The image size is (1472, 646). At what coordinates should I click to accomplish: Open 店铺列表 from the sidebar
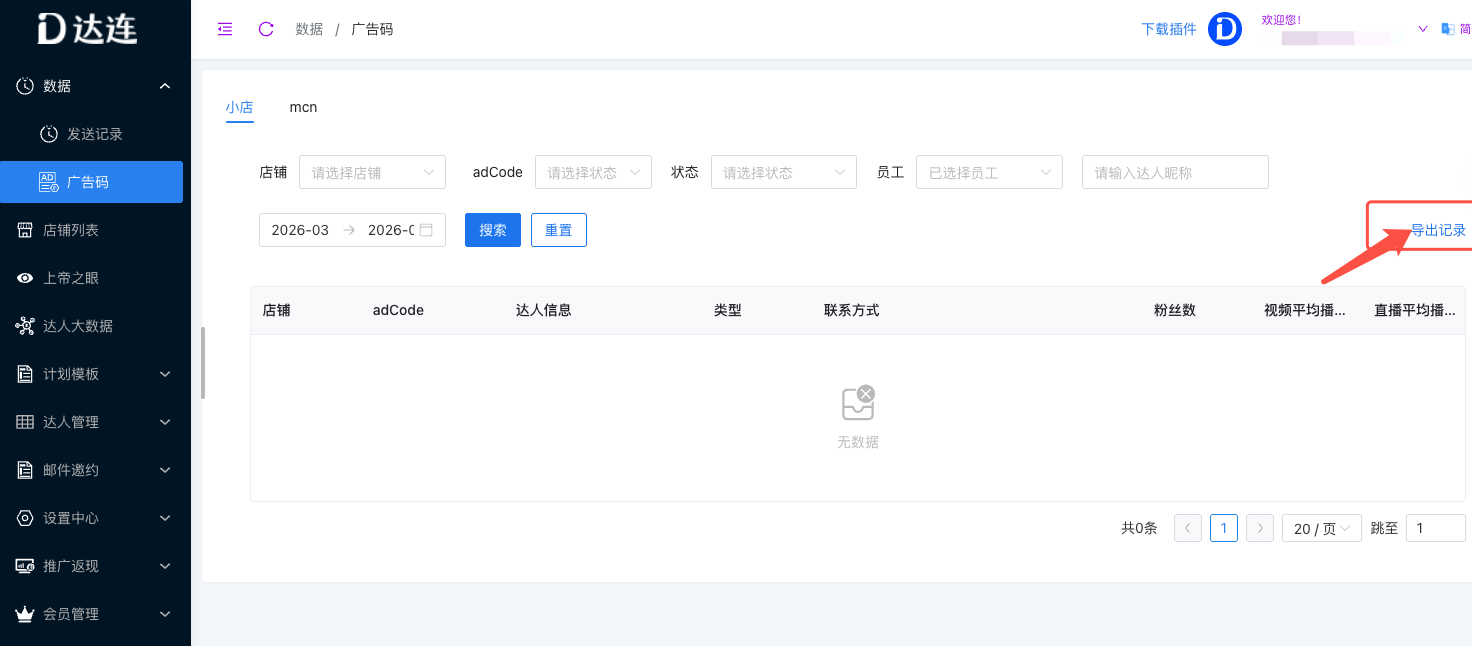(x=71, y=230)
